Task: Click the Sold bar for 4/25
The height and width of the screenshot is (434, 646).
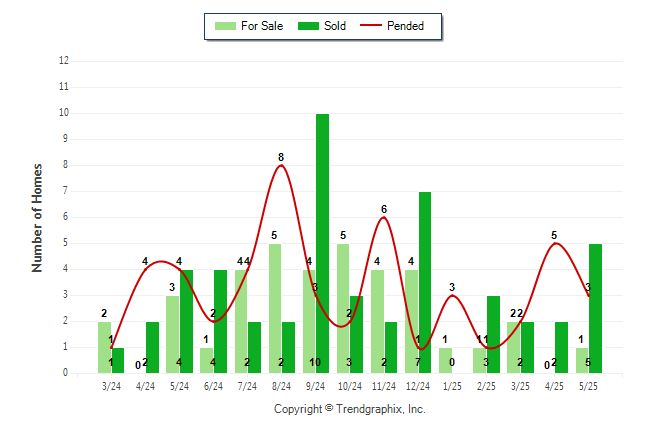Action: [x=561, y=347]
